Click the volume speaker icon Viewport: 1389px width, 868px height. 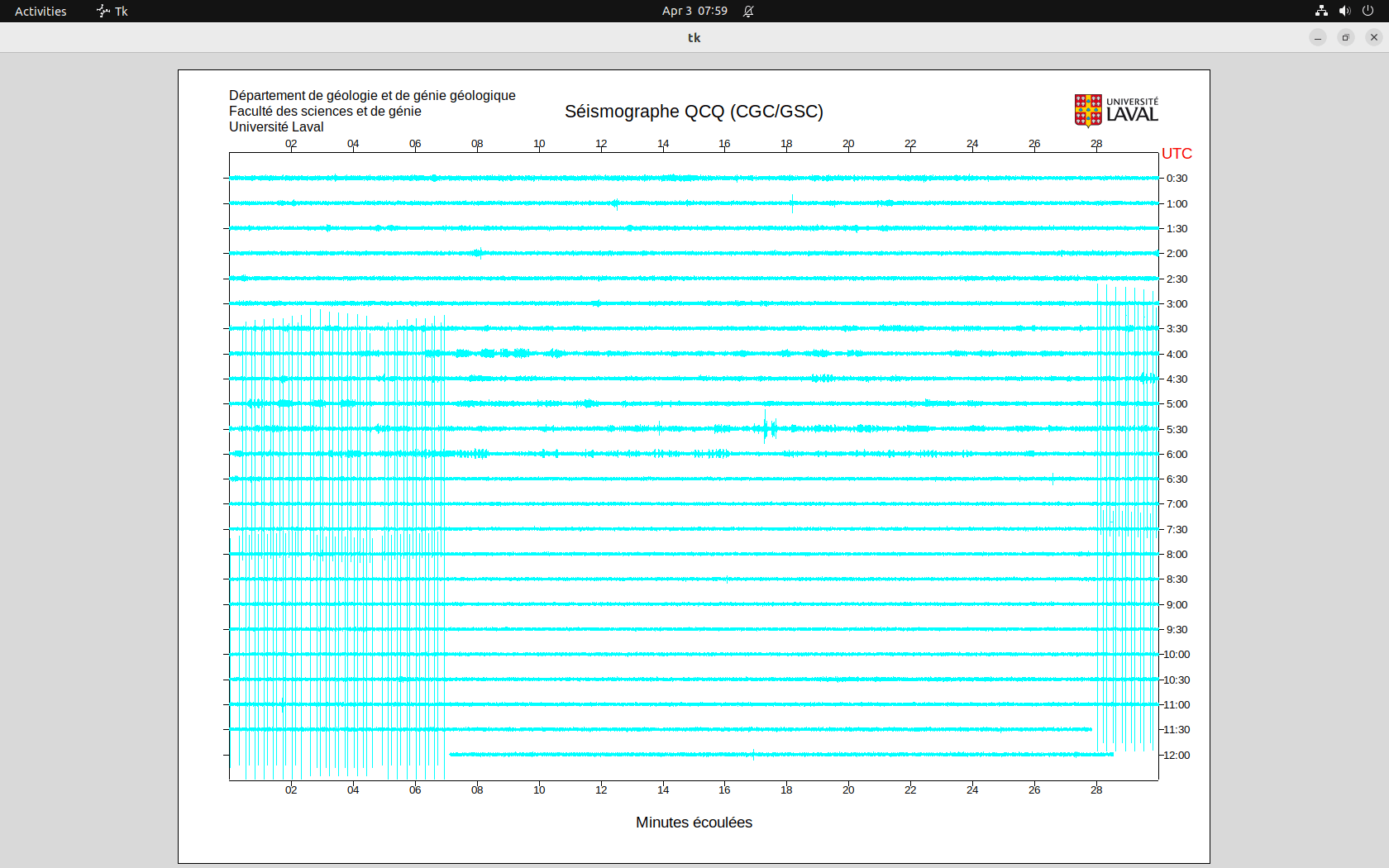tap(1344, 11)
